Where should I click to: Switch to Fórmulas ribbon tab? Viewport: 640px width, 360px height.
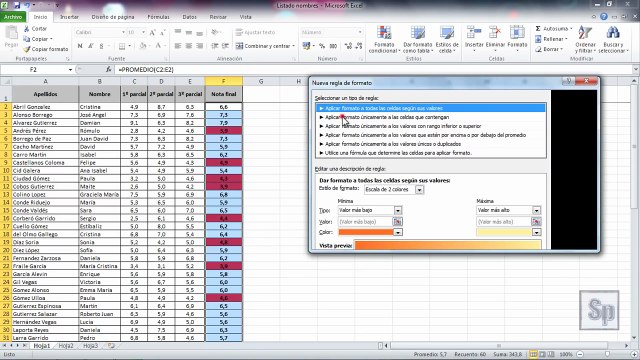coord(158,17)
